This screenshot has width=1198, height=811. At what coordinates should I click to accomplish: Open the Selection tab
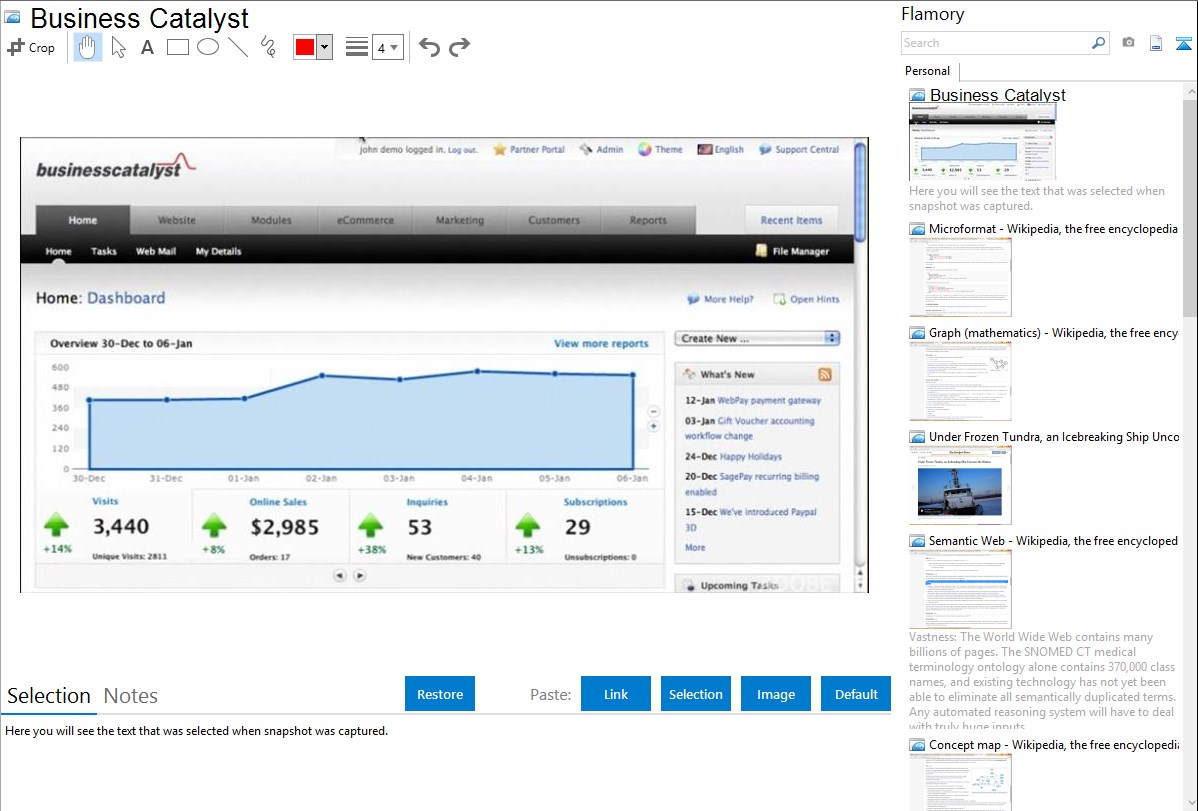click(x=49, y=696)
